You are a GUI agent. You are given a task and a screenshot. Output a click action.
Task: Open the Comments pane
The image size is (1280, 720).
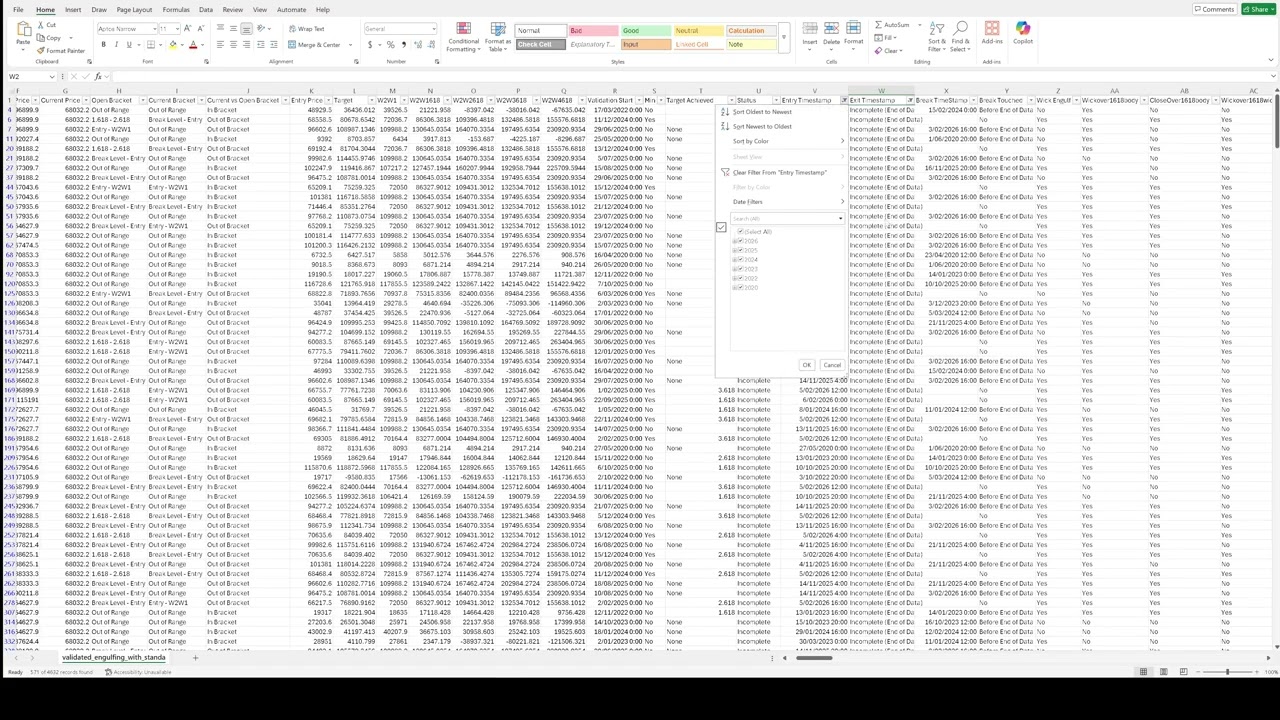(x=1214, y=10)
